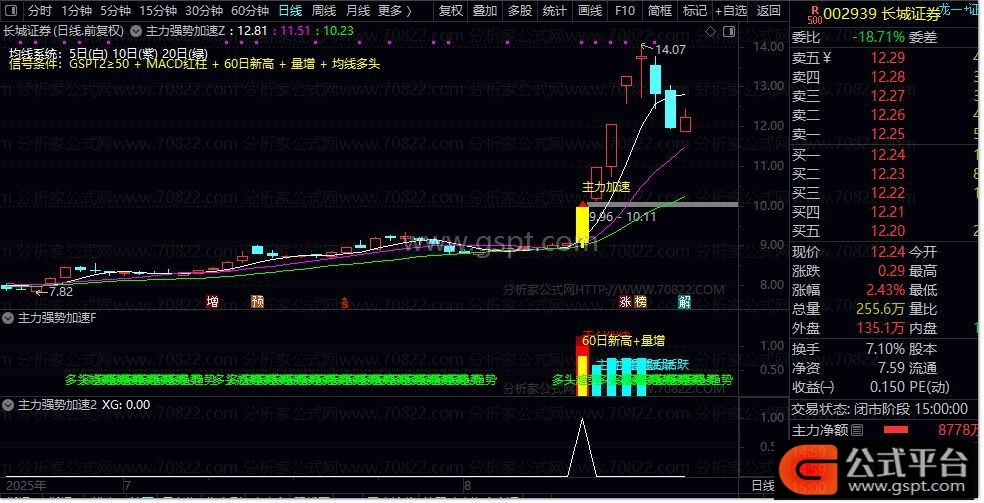Select the 5分钟 timeframe
This screenshot has height=503, width=984.
[x=115, y=11]
